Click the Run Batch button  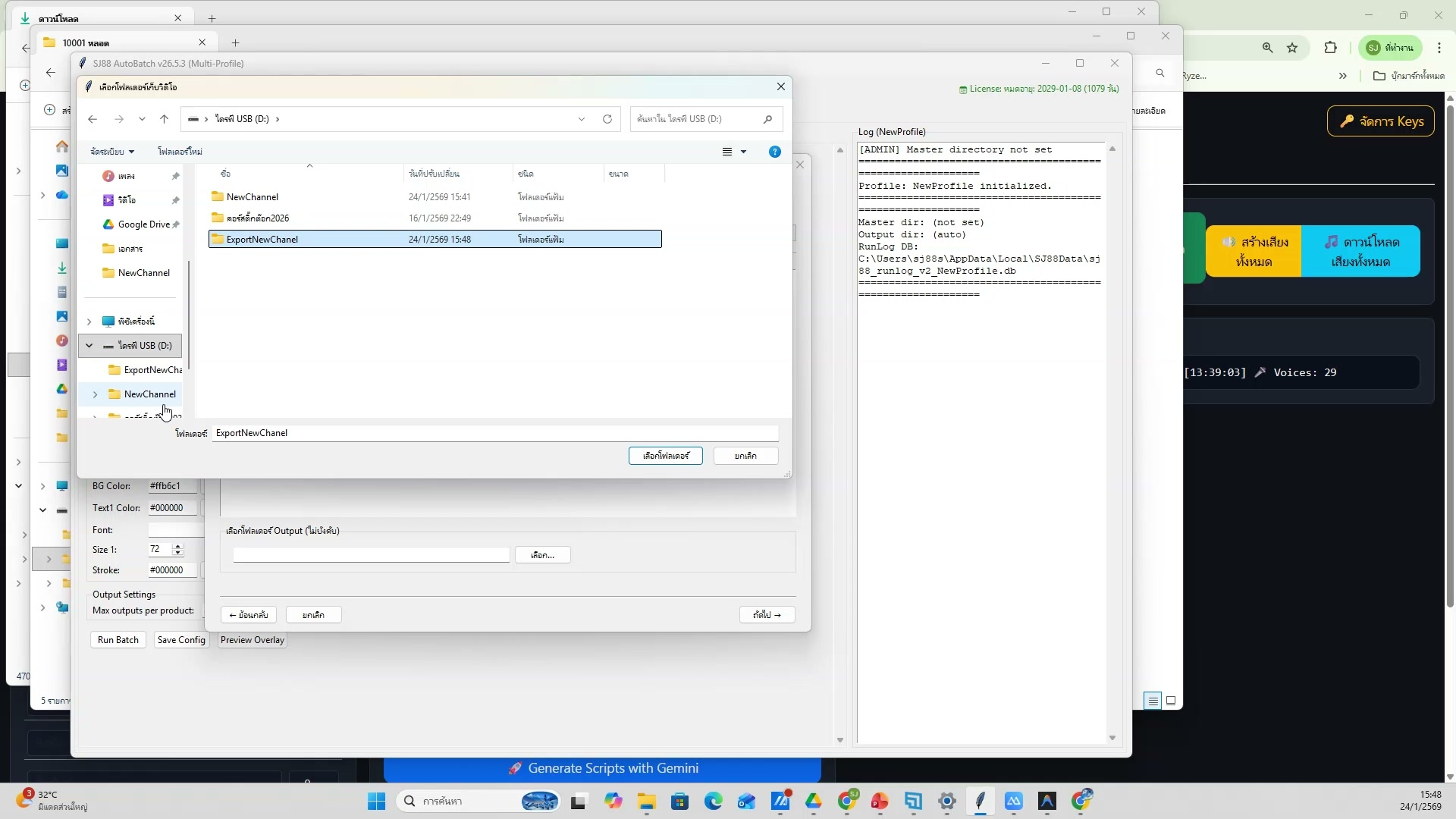[x=118, y=639]
